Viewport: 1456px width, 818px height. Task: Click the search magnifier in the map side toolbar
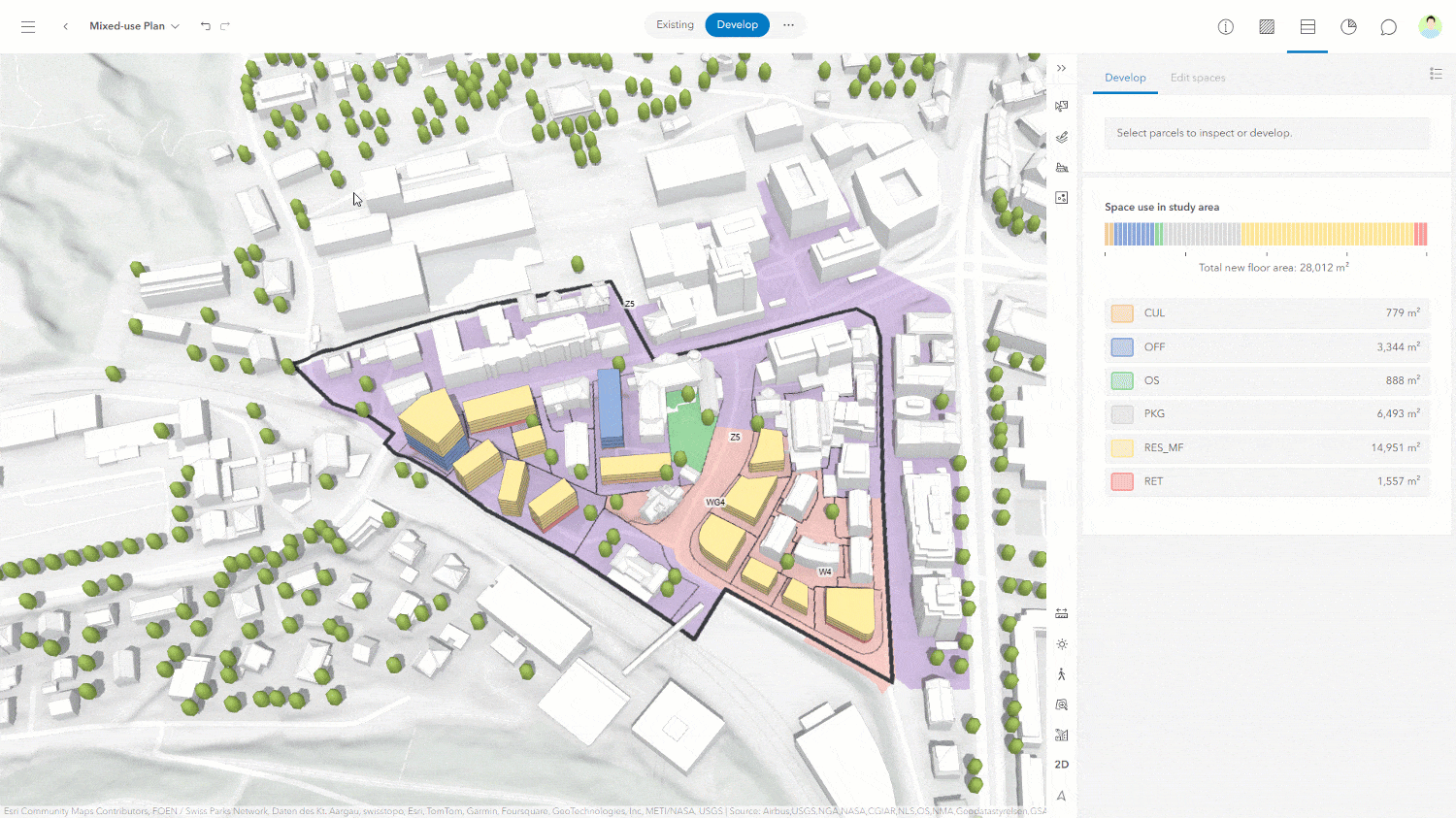tap(1061, 704)
